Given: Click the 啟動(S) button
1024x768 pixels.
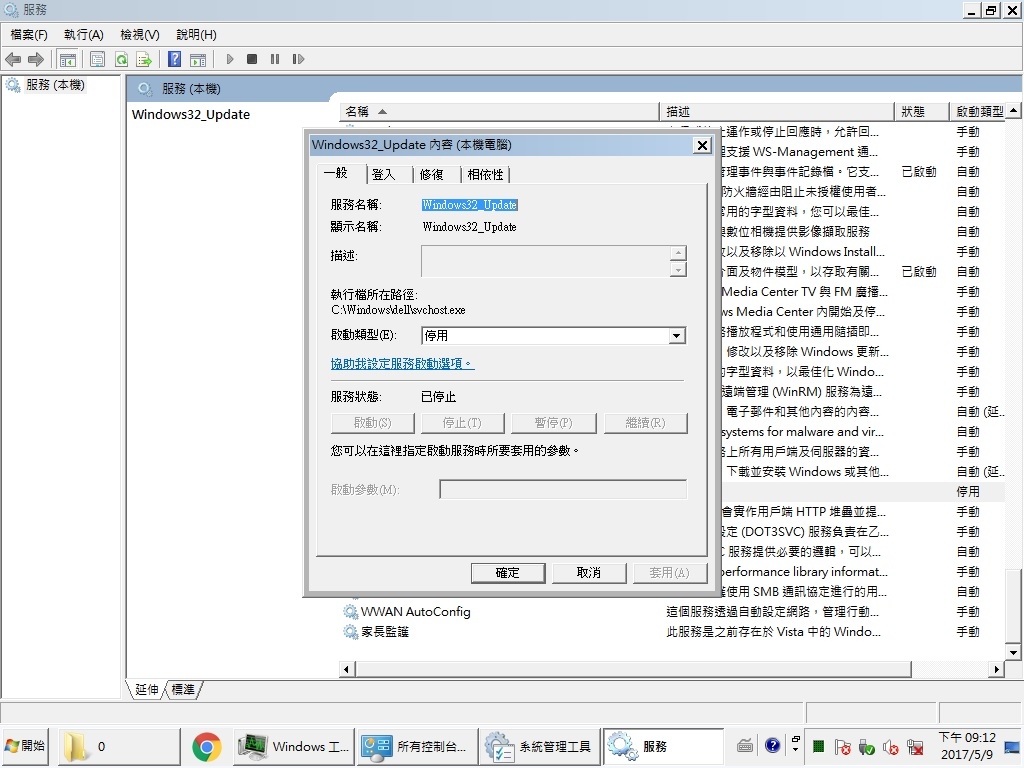Looking at the screenshot, I should 372,423.
